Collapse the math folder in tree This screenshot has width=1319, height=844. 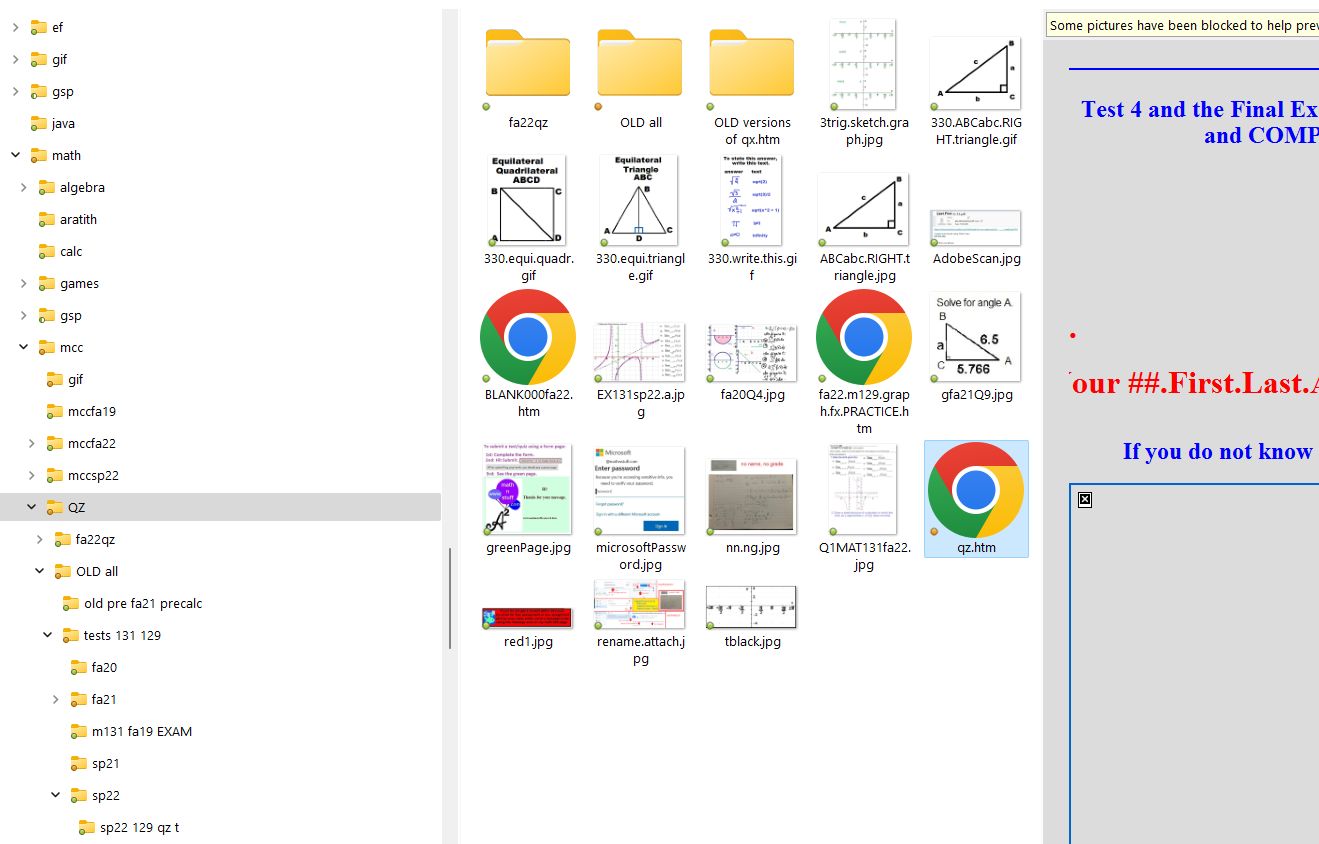click(15, 155)
